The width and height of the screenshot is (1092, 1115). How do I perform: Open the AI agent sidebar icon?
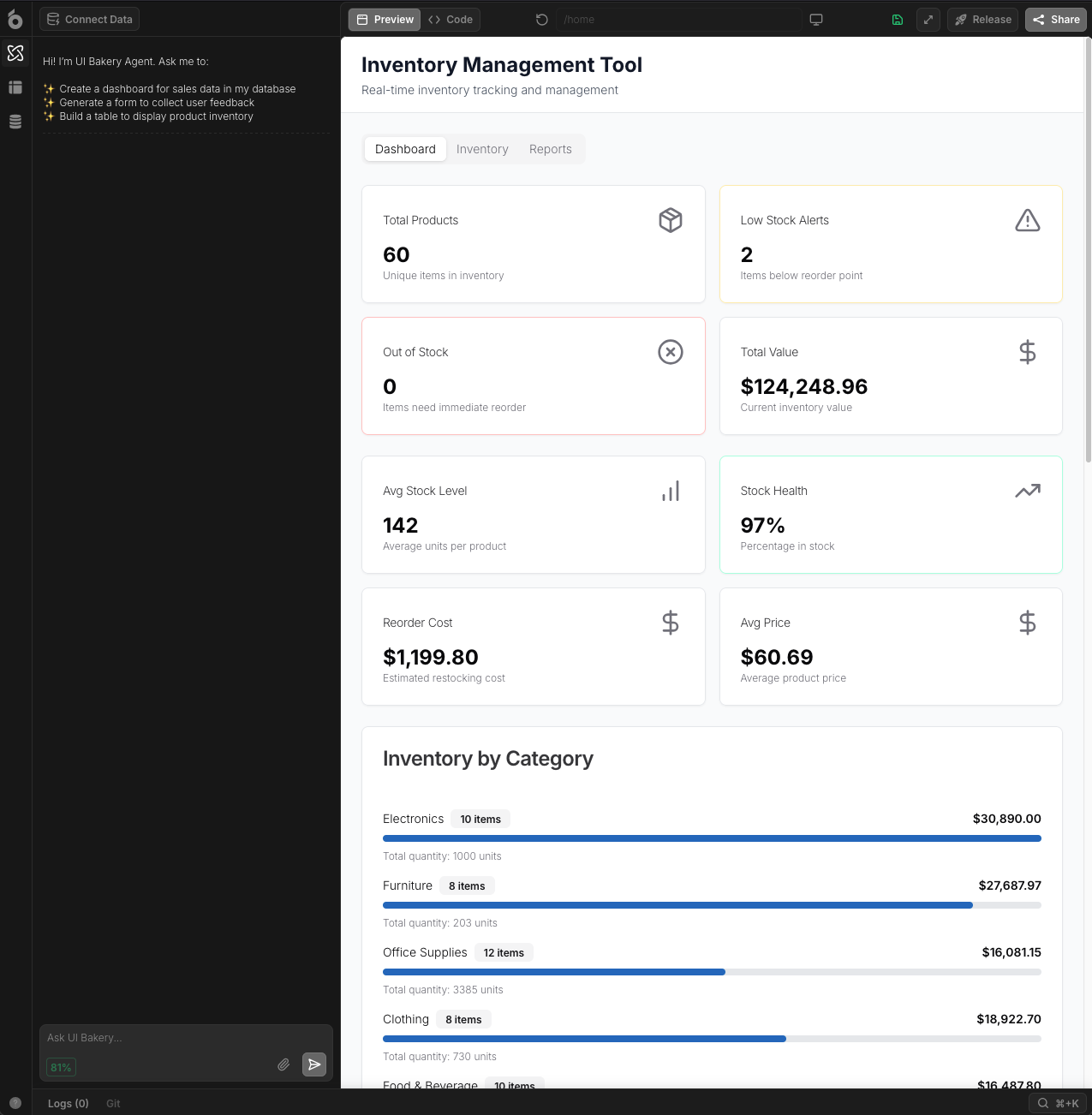(15, 53)
